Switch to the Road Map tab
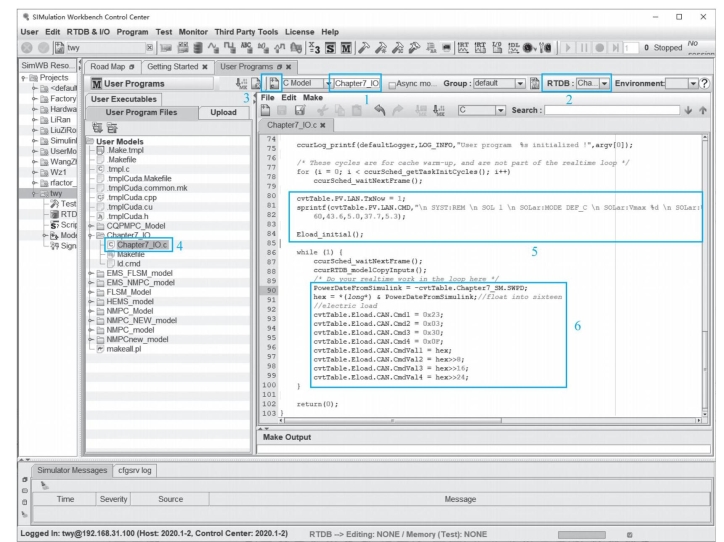The image size is (724, 542). tap(112, 67)
